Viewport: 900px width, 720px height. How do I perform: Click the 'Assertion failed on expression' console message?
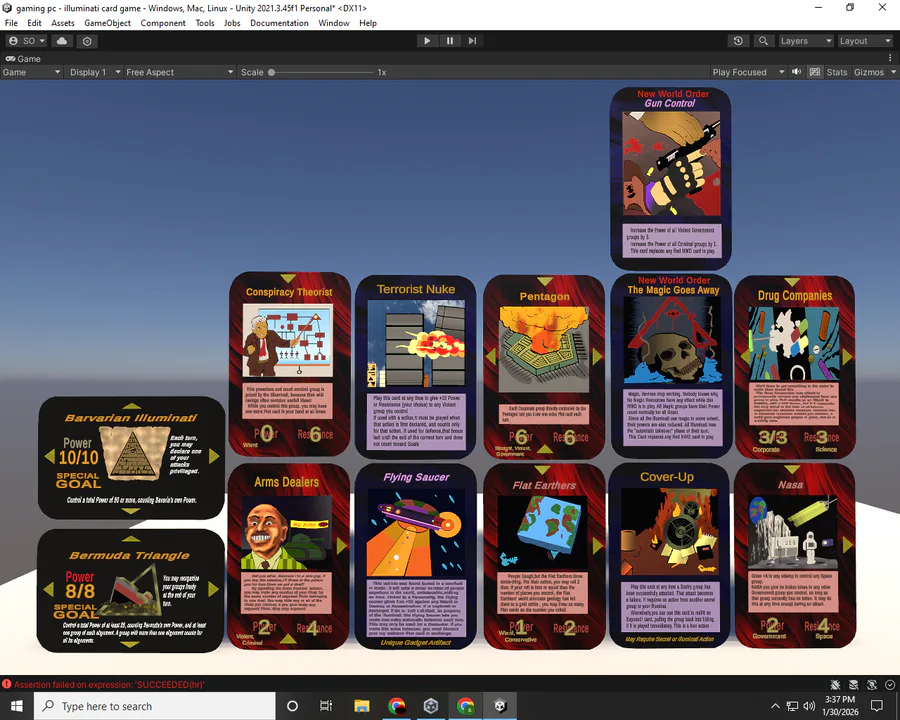[109, 684]
